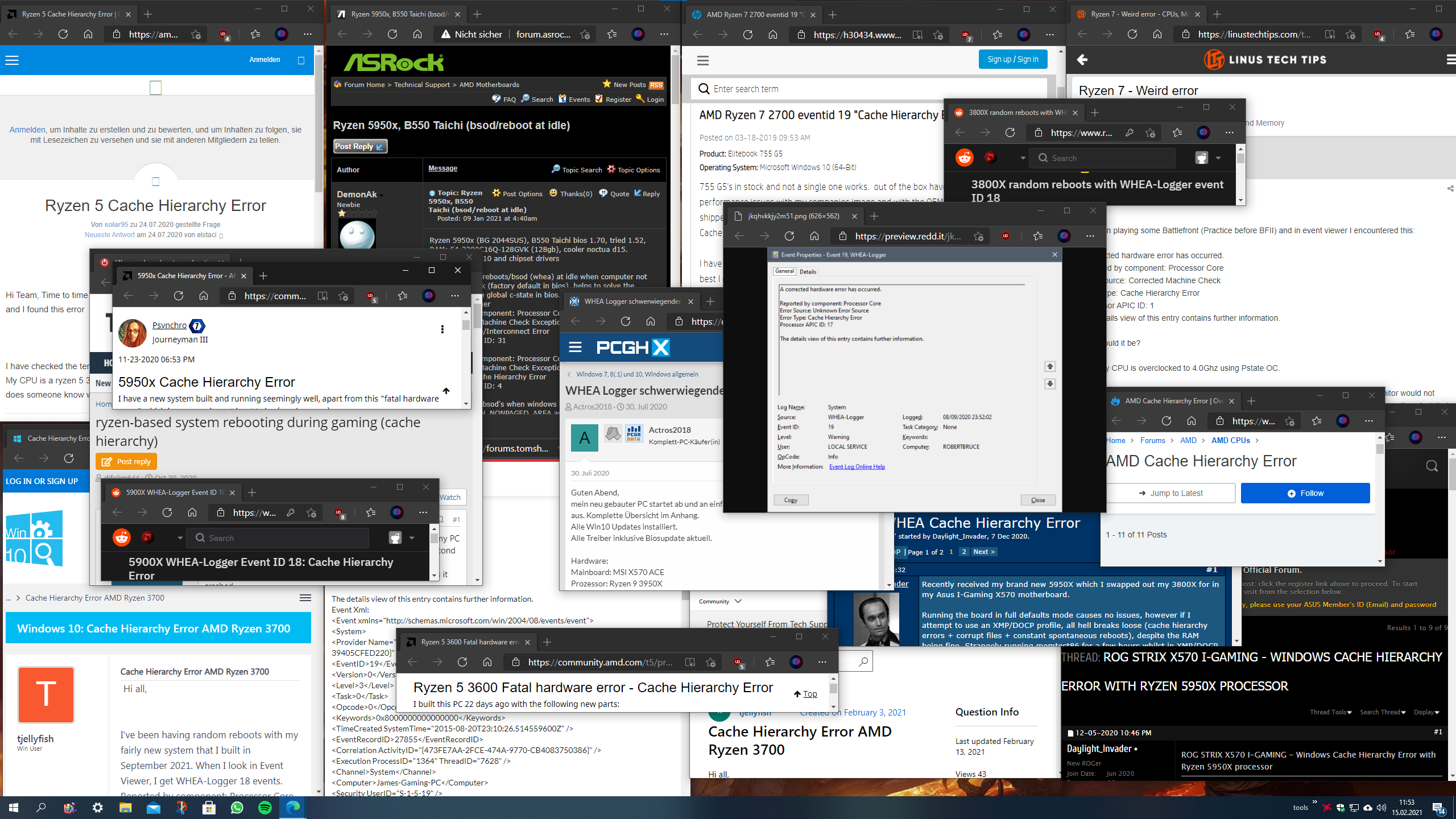Click the search magnifier icon on ASUS ROG page

pyautogui.click(x=1432, y=466)
